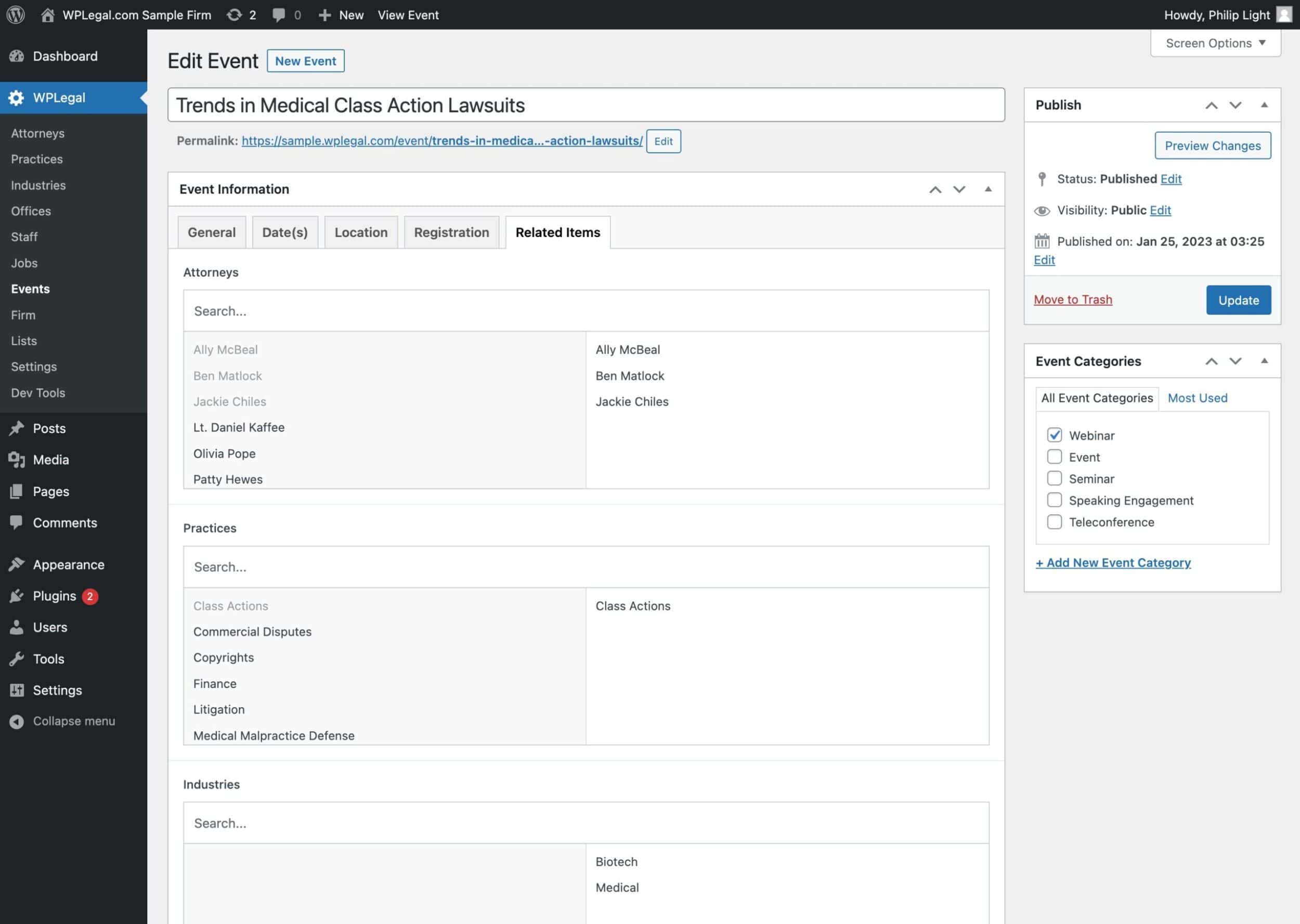The height and width of the screenshot is (924, 1300).
Task: Click the Status pin icon in Publish box
Action: coord(1042,179)
